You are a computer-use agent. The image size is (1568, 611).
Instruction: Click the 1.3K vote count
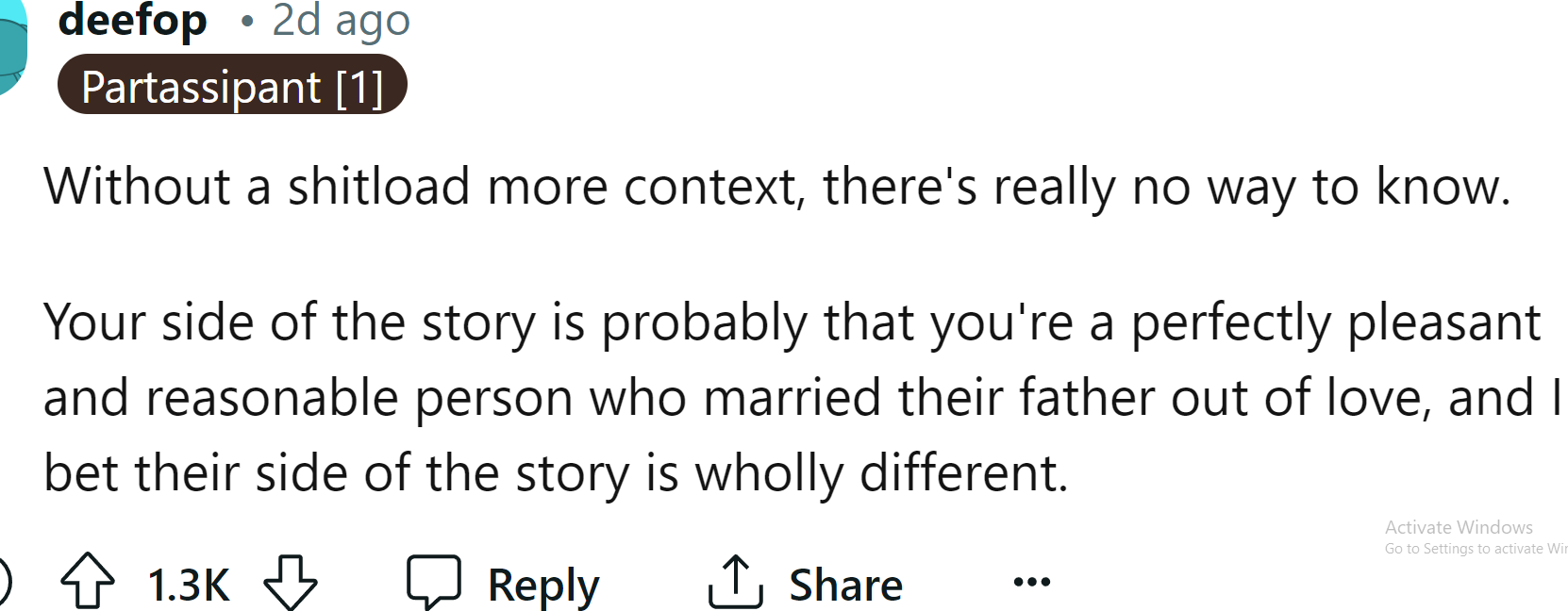(190, 583)
